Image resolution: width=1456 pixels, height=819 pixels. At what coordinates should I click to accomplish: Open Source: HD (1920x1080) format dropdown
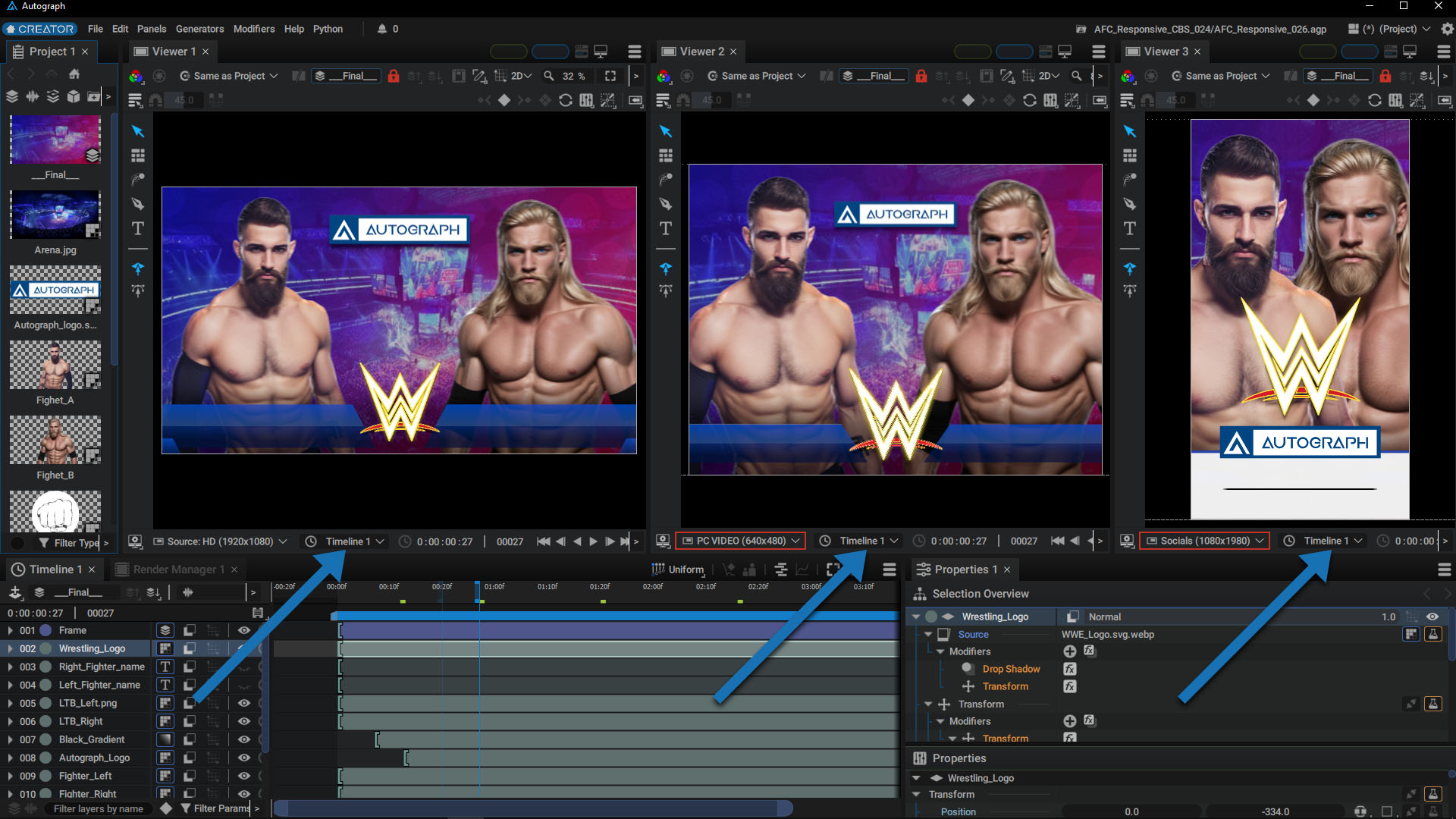220,541
